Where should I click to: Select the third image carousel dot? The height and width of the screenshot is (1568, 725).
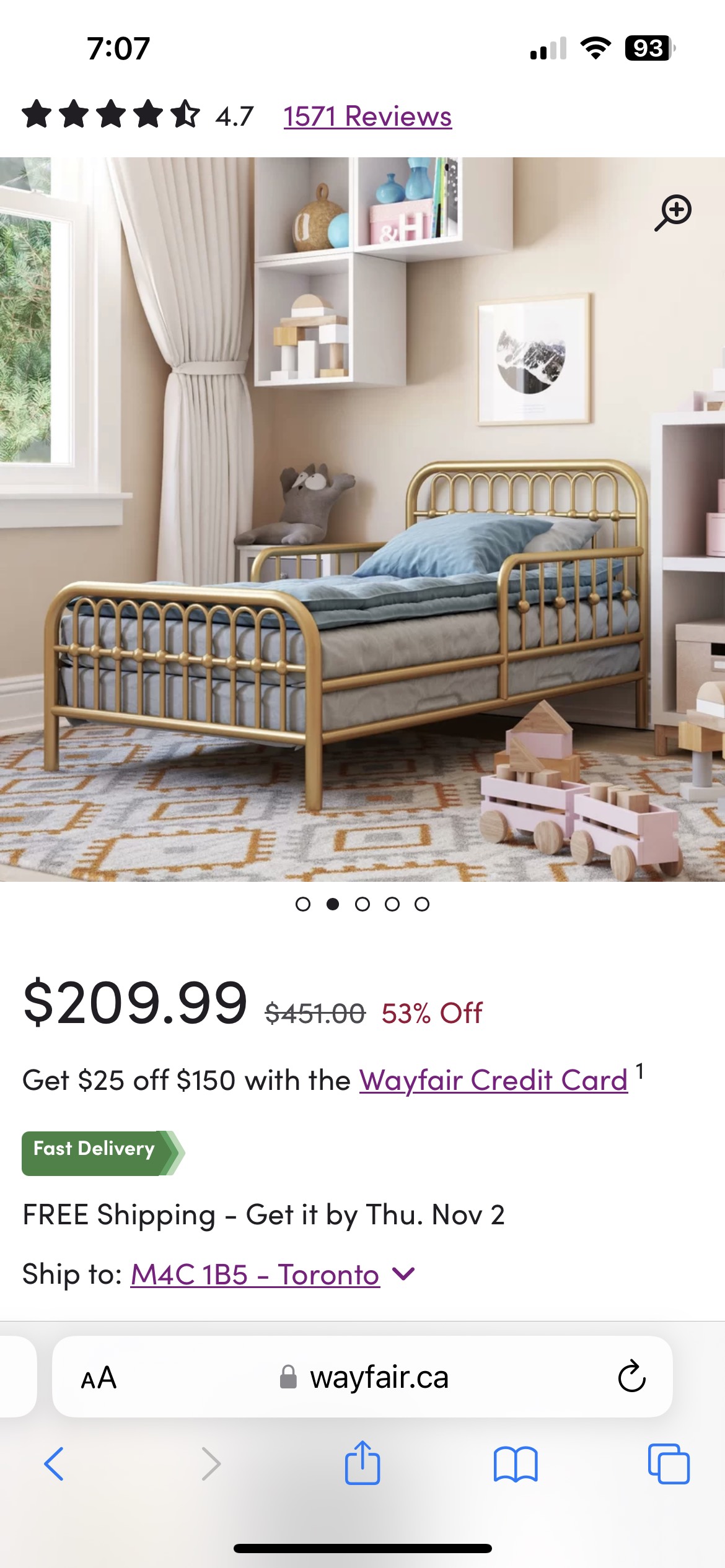pos(362,904)
